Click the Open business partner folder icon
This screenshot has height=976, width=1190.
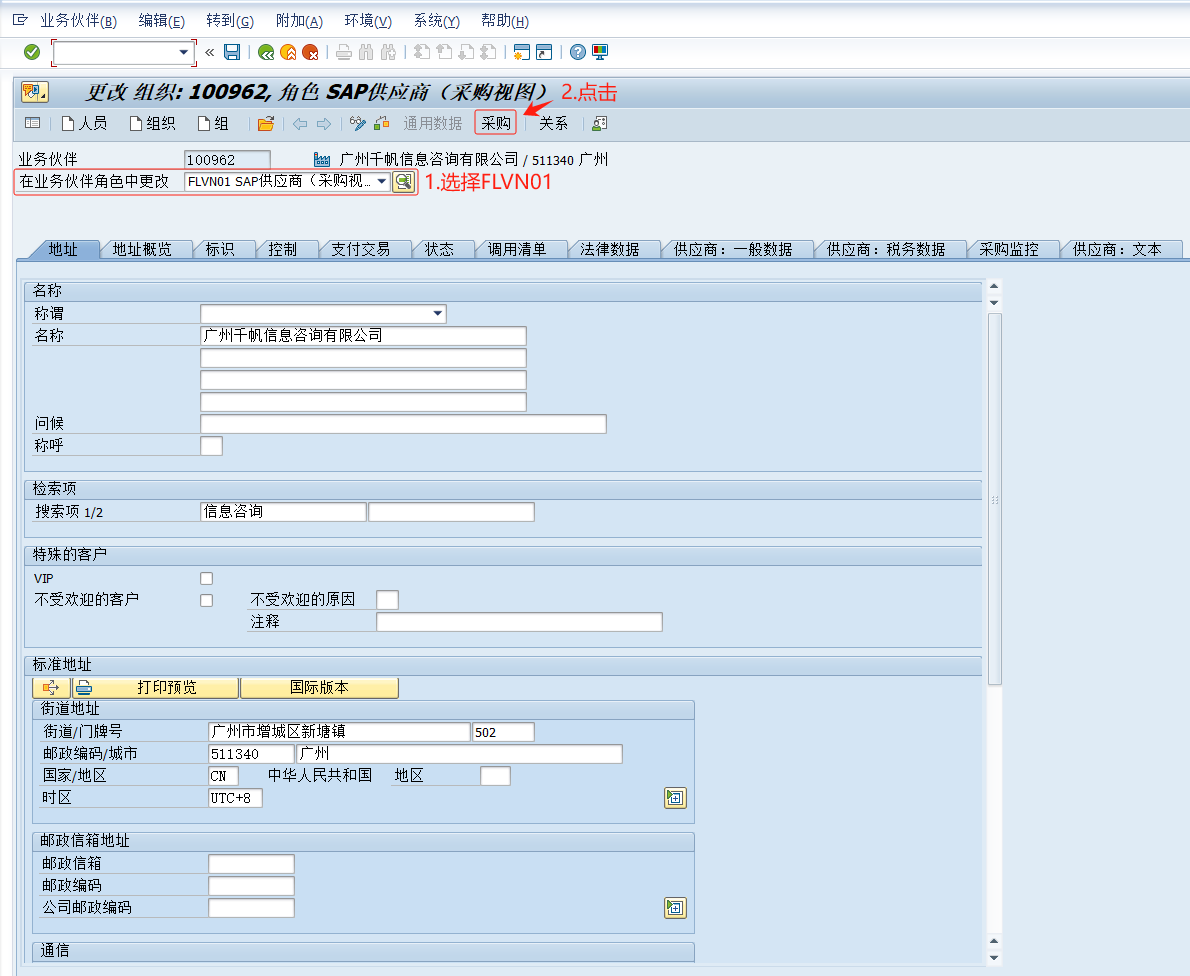[x=266, y=124]
